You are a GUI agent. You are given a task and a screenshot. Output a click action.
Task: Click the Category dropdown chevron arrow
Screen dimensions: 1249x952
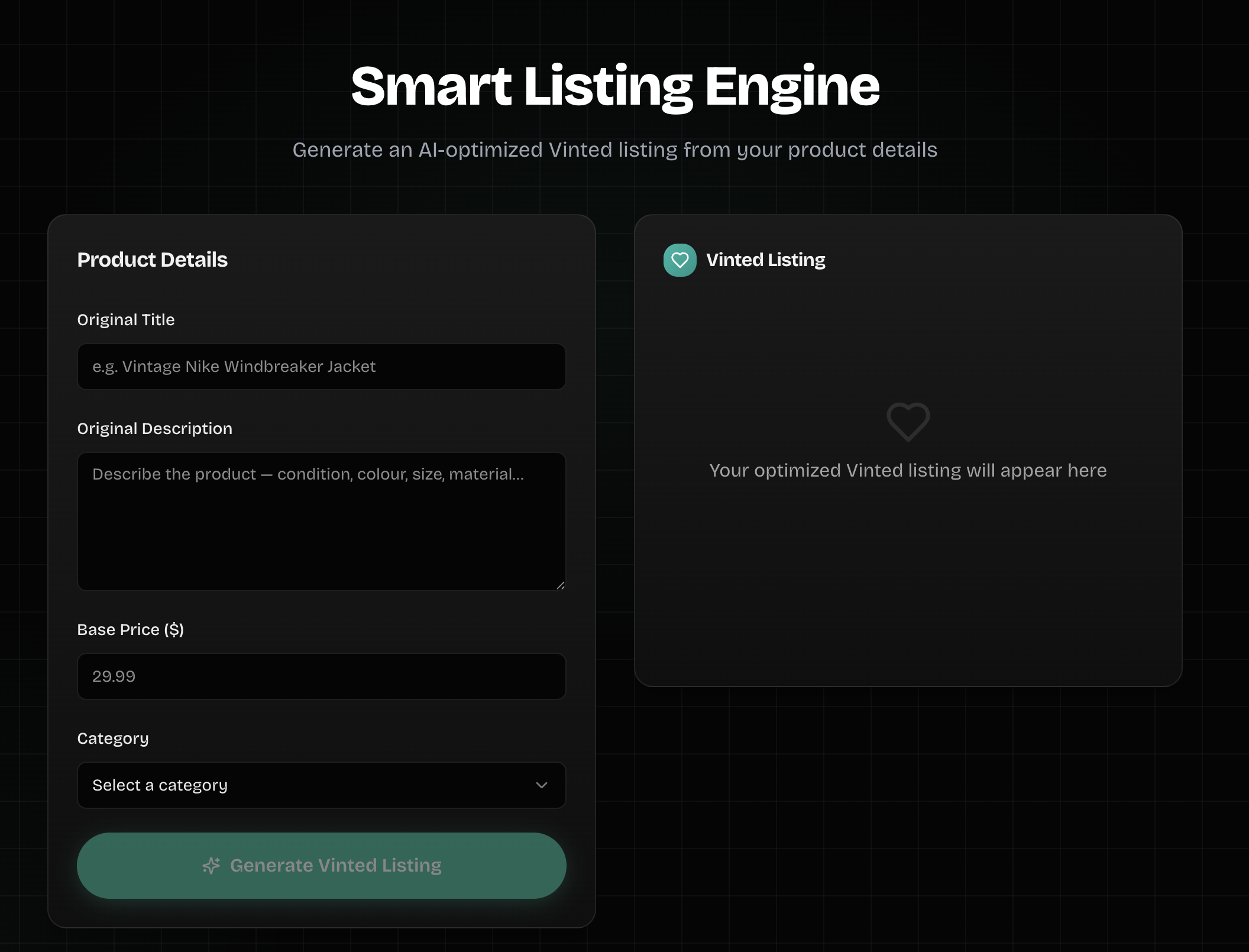coord(541,785)
